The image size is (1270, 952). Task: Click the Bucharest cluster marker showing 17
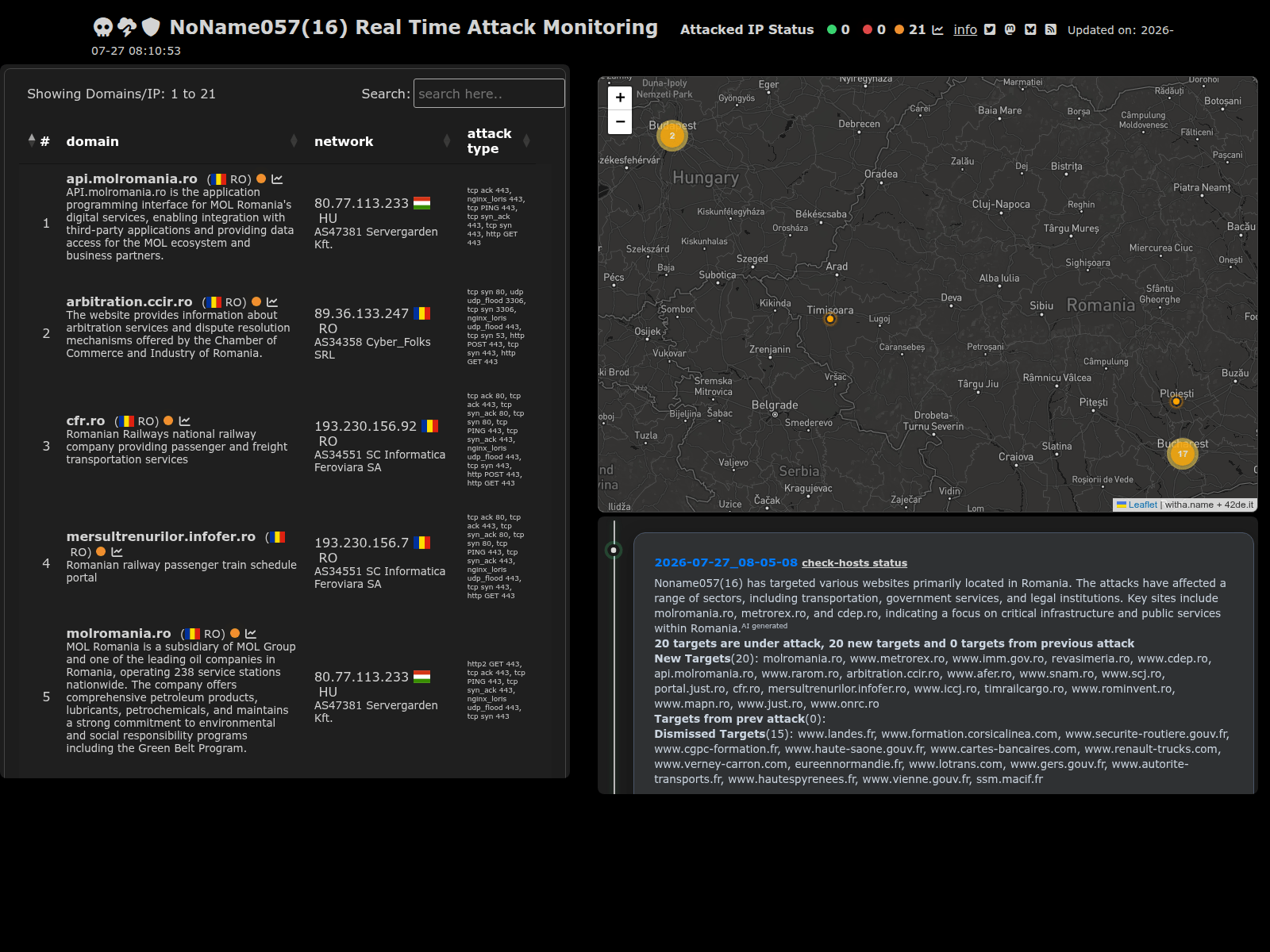[x=1183, y=454]
